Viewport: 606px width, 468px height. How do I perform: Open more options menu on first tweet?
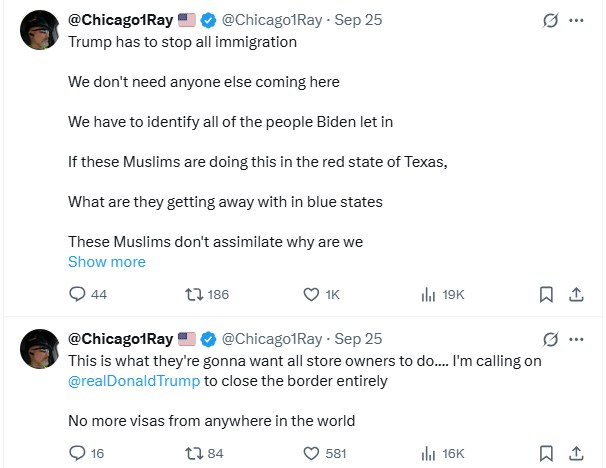click(577, 20)
